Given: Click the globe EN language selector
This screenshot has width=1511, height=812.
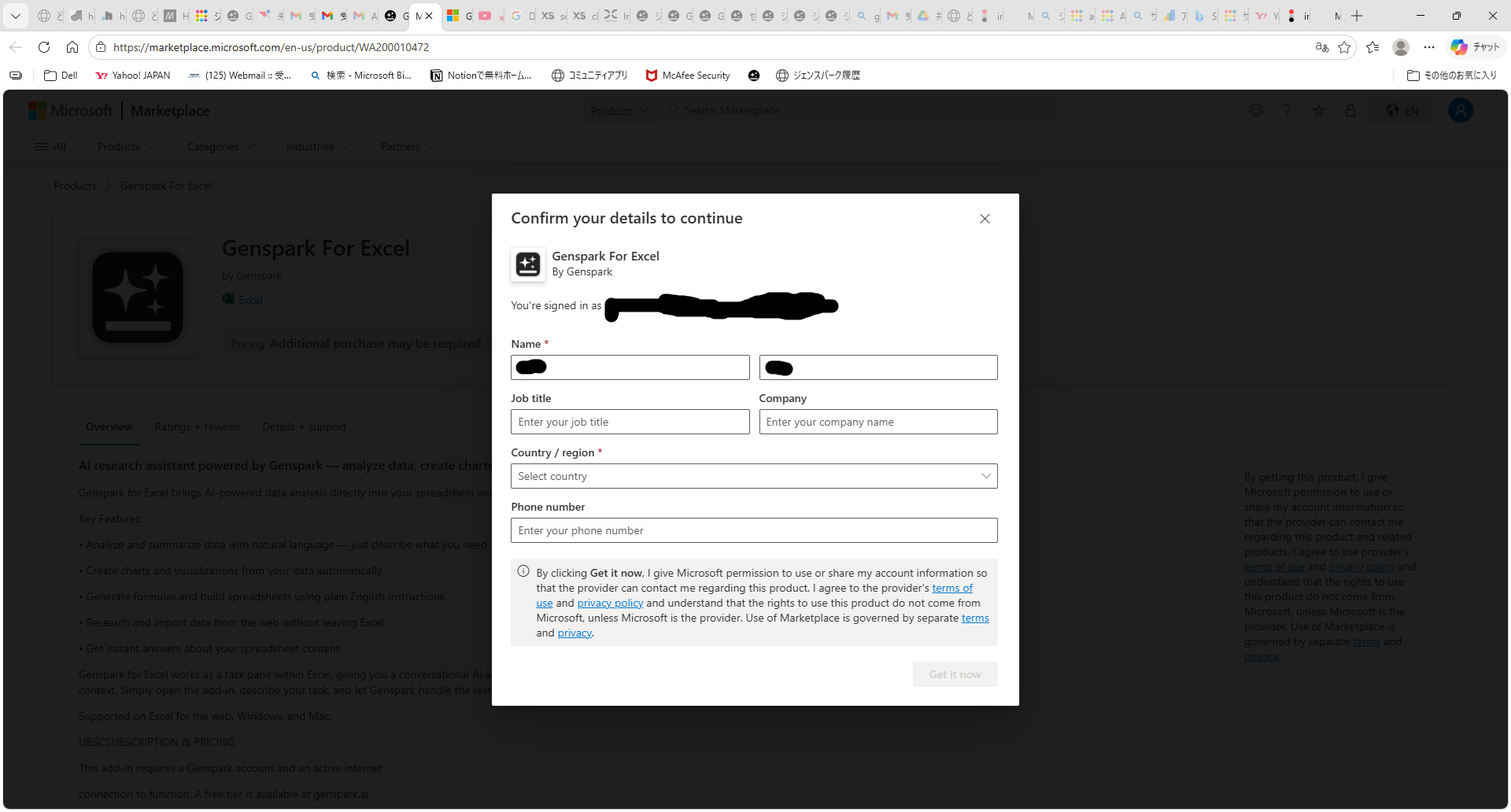Looking at the screenshot, I should click(x=1401, y=110).
